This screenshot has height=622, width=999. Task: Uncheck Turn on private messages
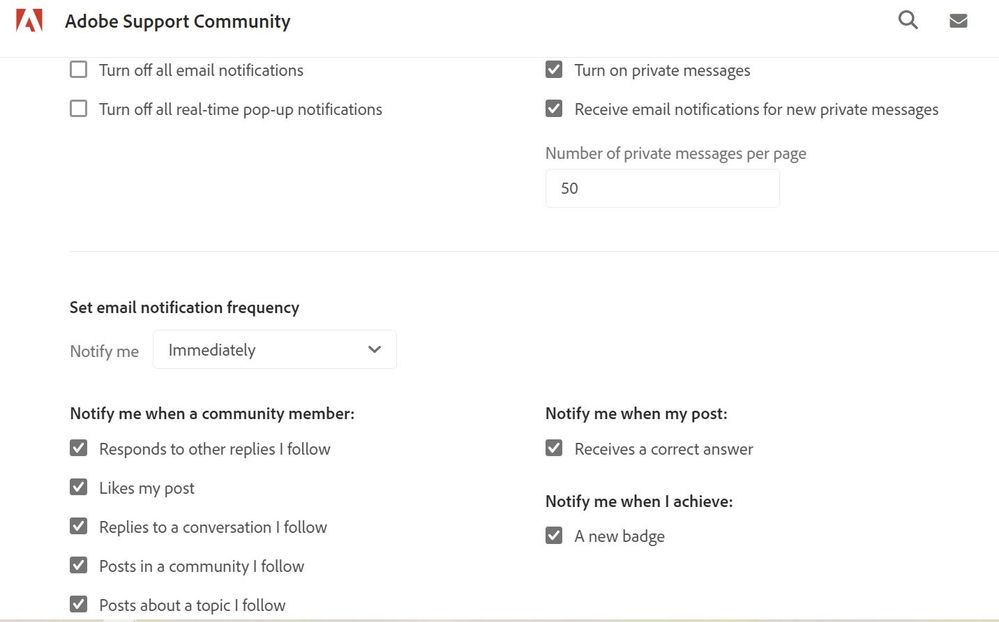(x=554, y=70)
